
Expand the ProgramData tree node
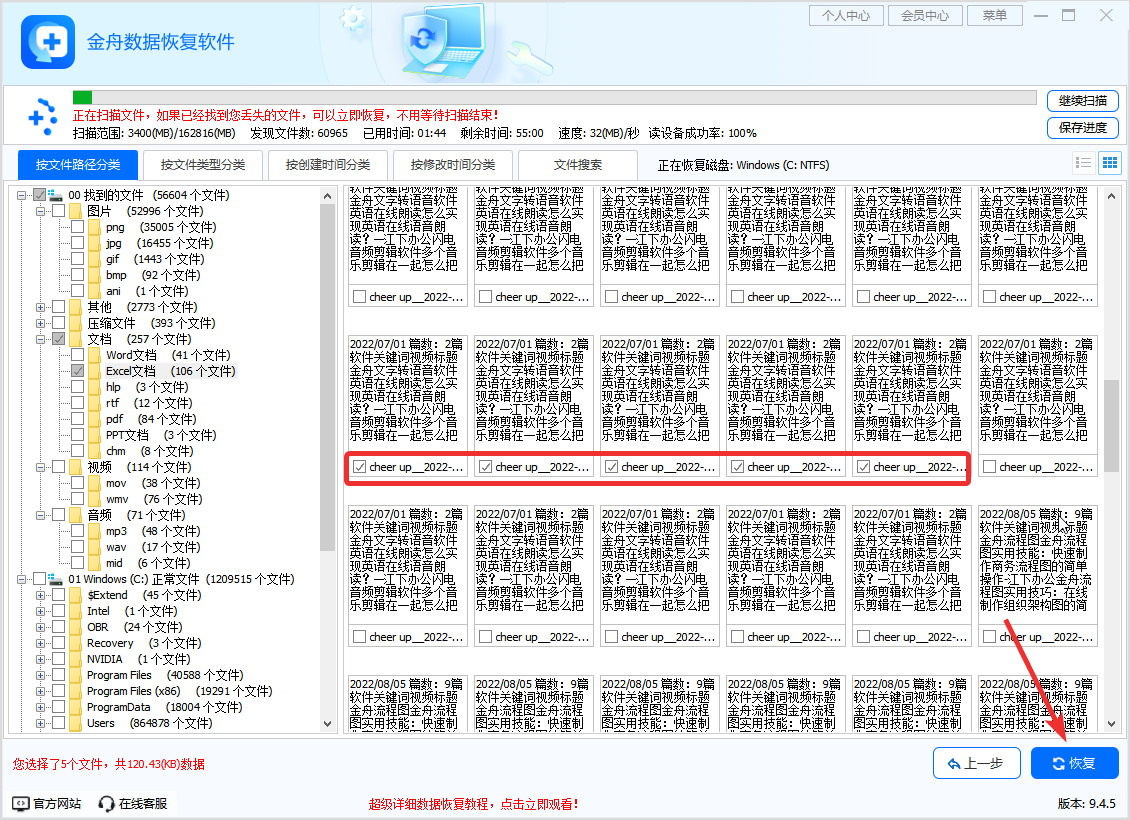click(40, 707)
